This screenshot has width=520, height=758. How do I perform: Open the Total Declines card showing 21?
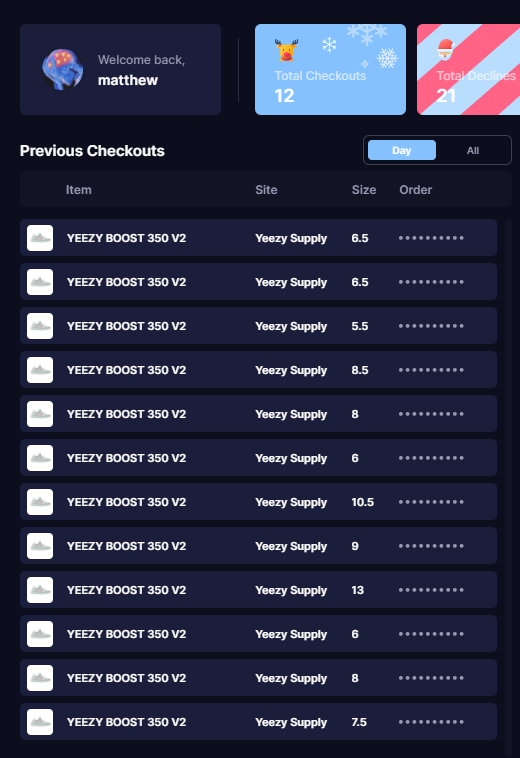pos(468,70)
